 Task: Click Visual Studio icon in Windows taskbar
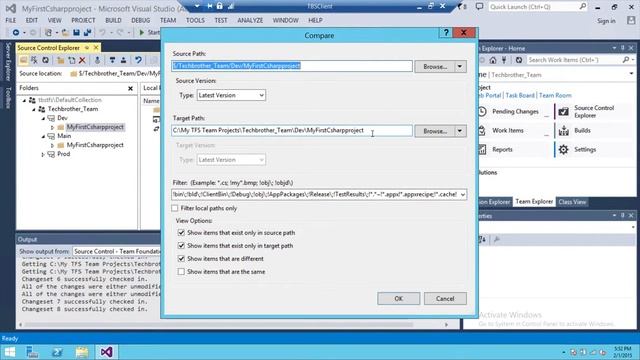pyautogui.click(x=106, y=352)
